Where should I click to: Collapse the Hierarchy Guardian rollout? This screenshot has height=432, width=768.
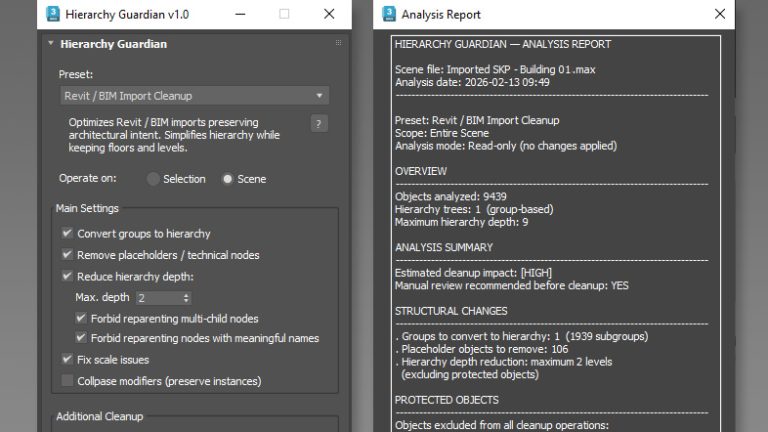[51, 44]
